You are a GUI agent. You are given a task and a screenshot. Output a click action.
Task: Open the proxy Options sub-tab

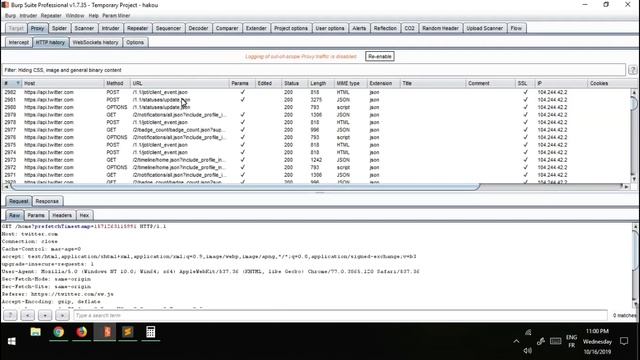click(x=135, y=42)
